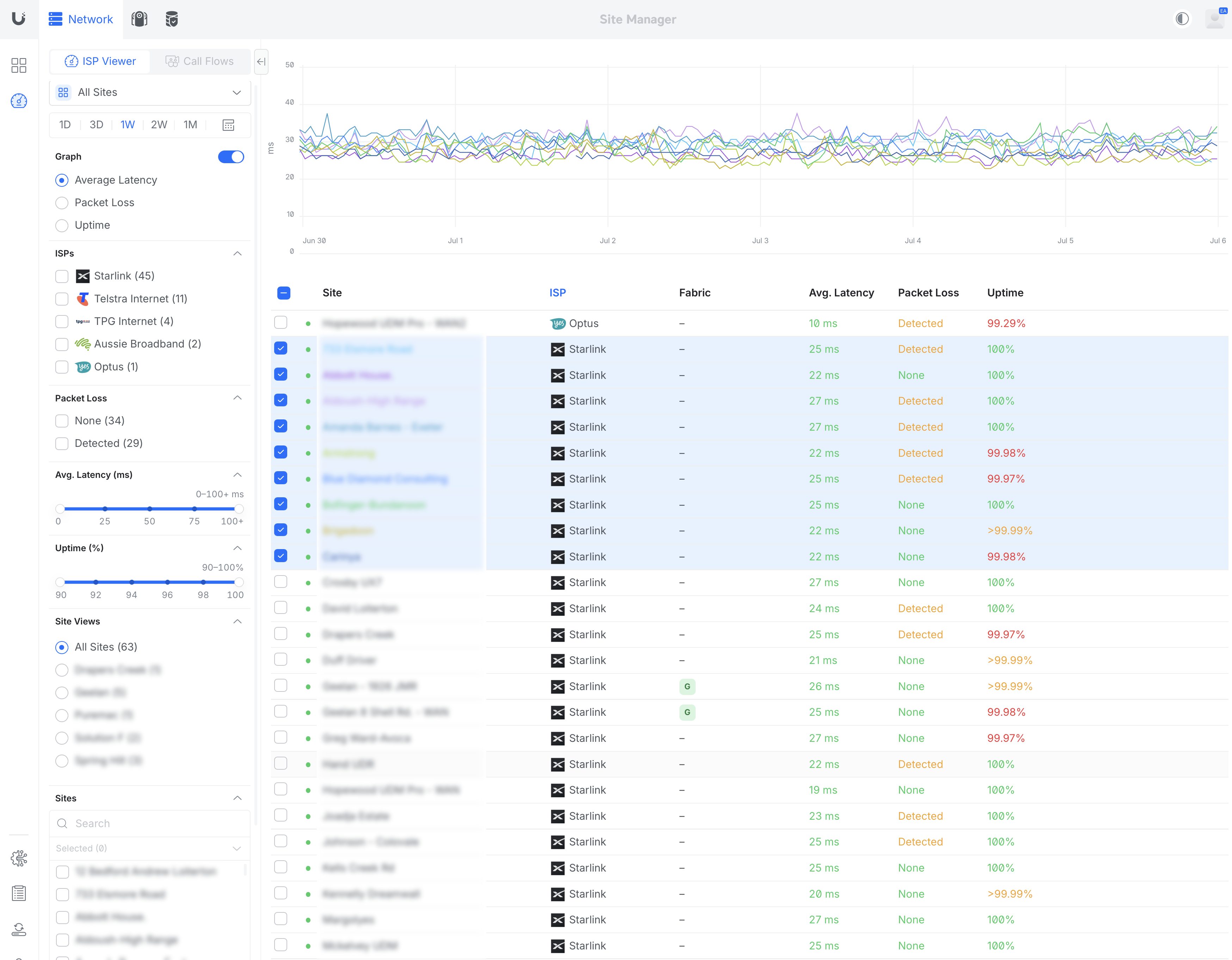Switch to the ISP Viewer tab

[x=100, y=61]
